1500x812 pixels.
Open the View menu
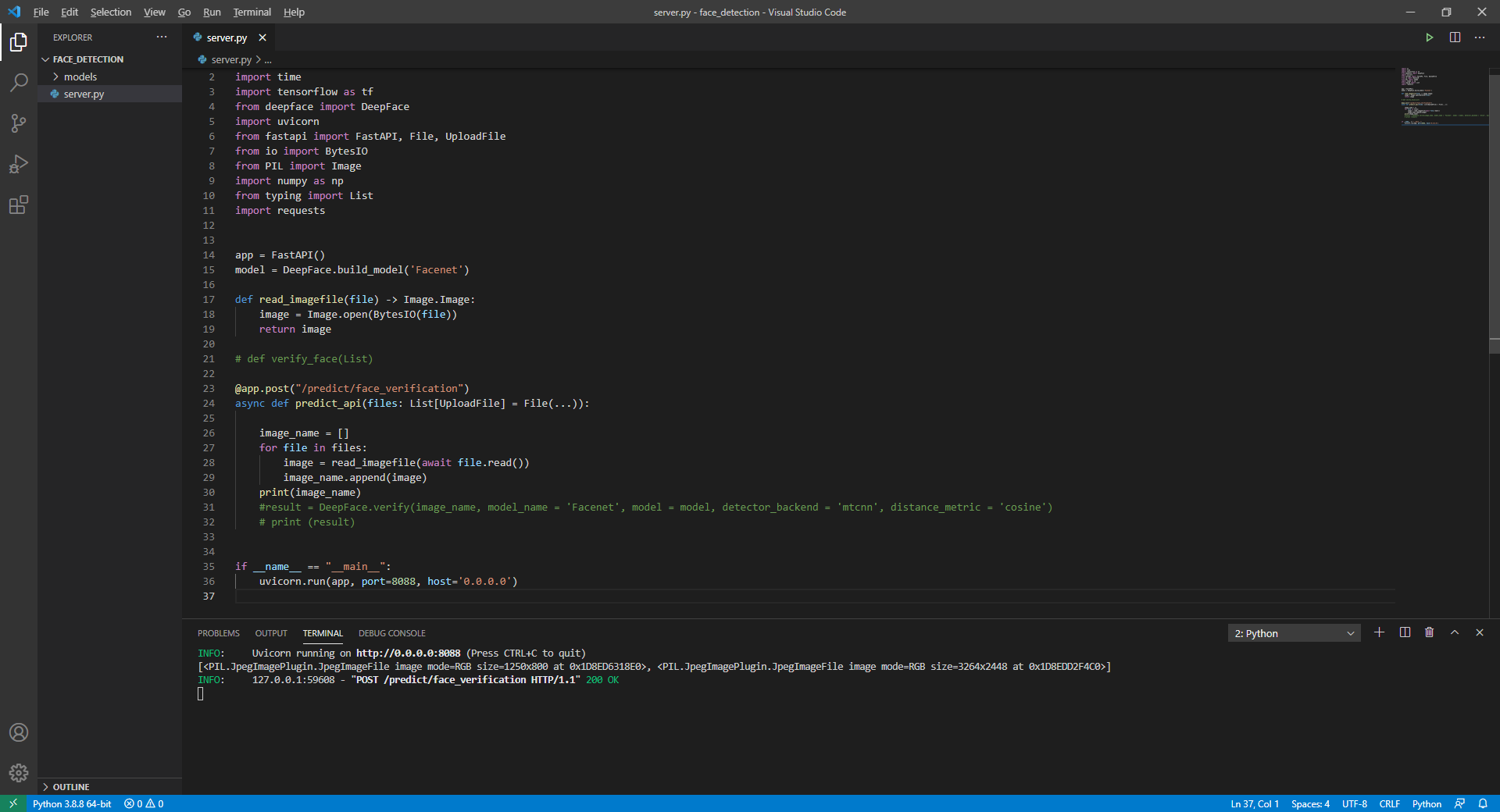pos(154,12)
